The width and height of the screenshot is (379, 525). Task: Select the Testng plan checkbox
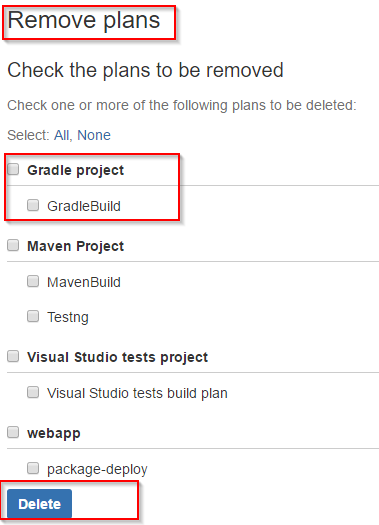tap(33, 316)
